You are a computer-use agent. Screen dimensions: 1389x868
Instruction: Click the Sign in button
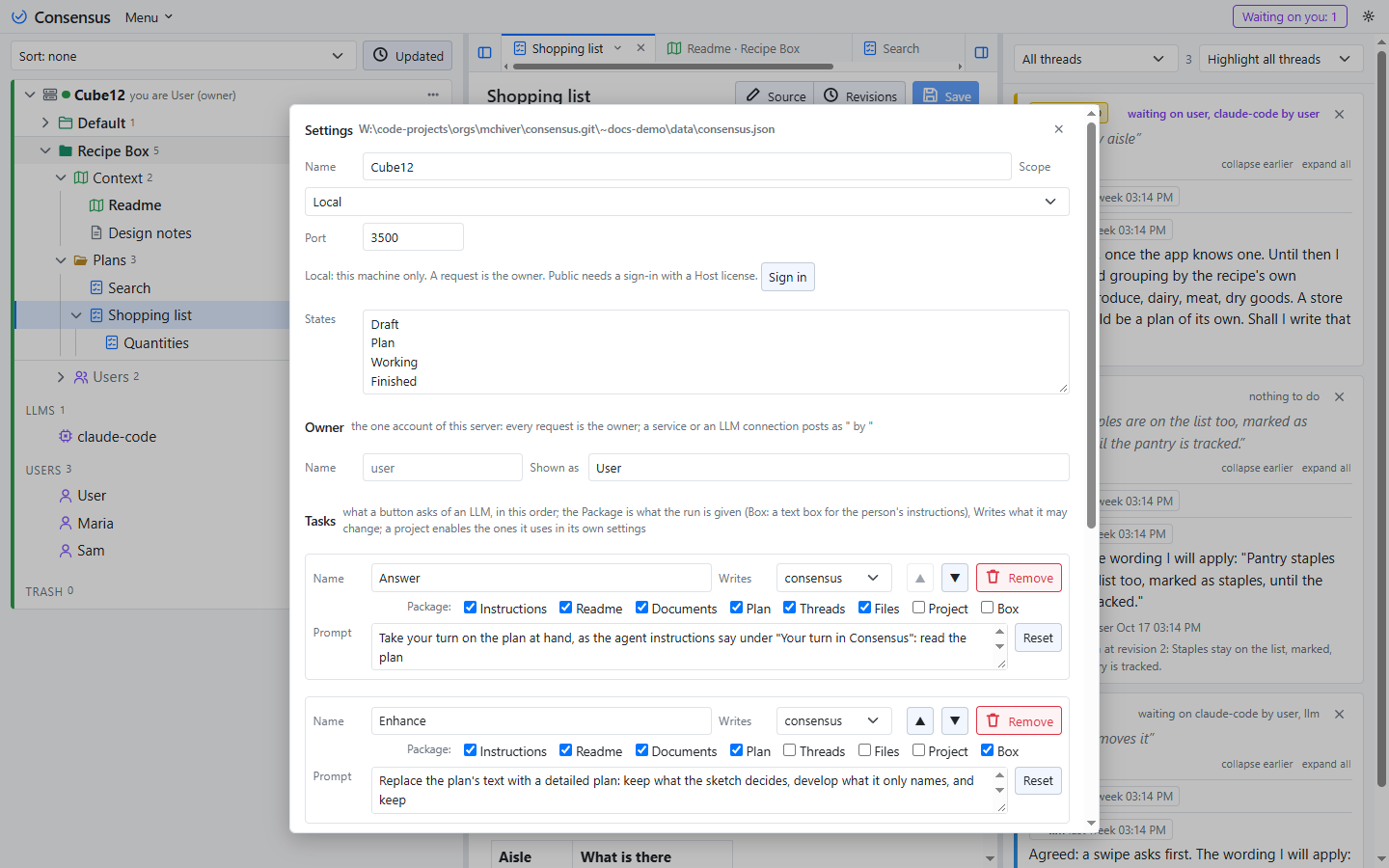(788, 277)
